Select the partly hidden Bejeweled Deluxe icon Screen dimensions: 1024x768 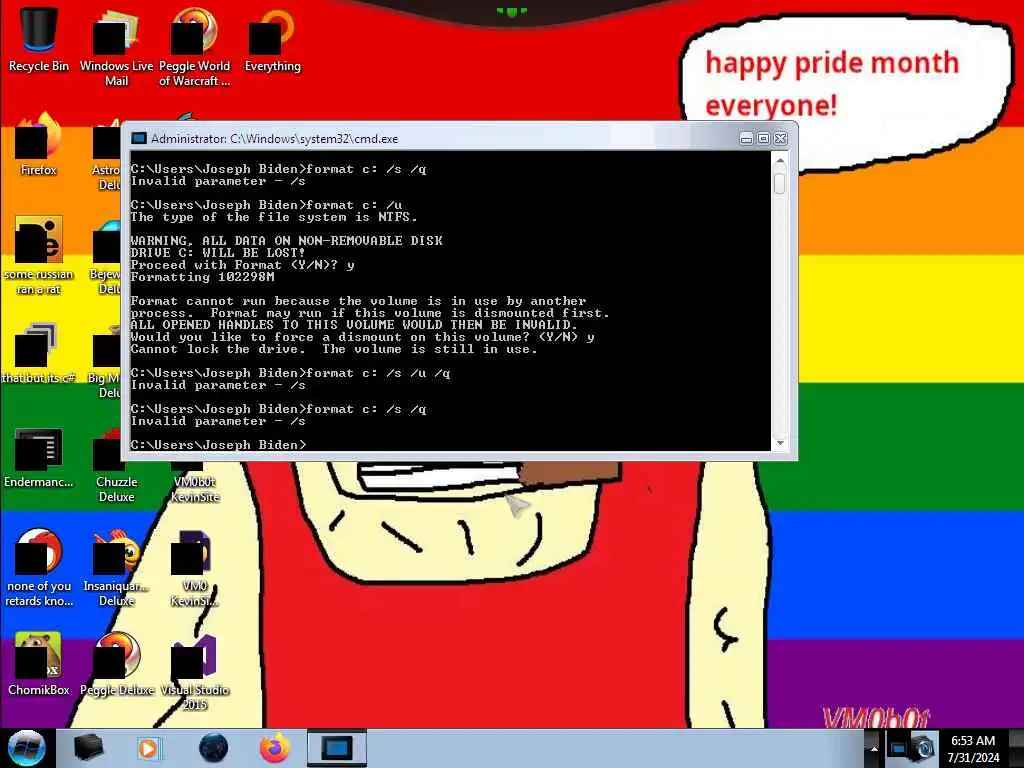[x=106, y=258]
